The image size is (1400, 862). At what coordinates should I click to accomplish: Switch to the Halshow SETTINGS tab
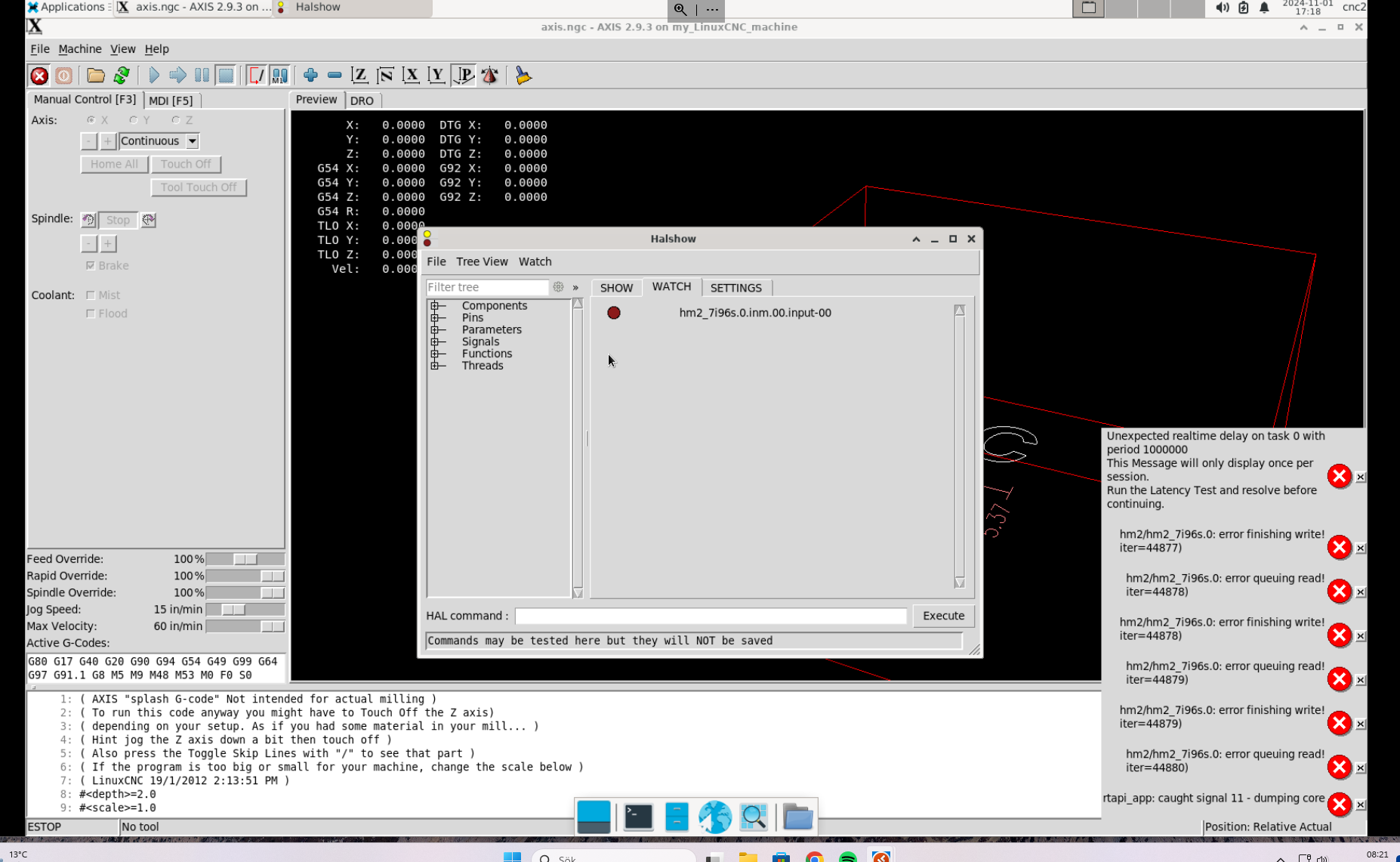[736, 288]
